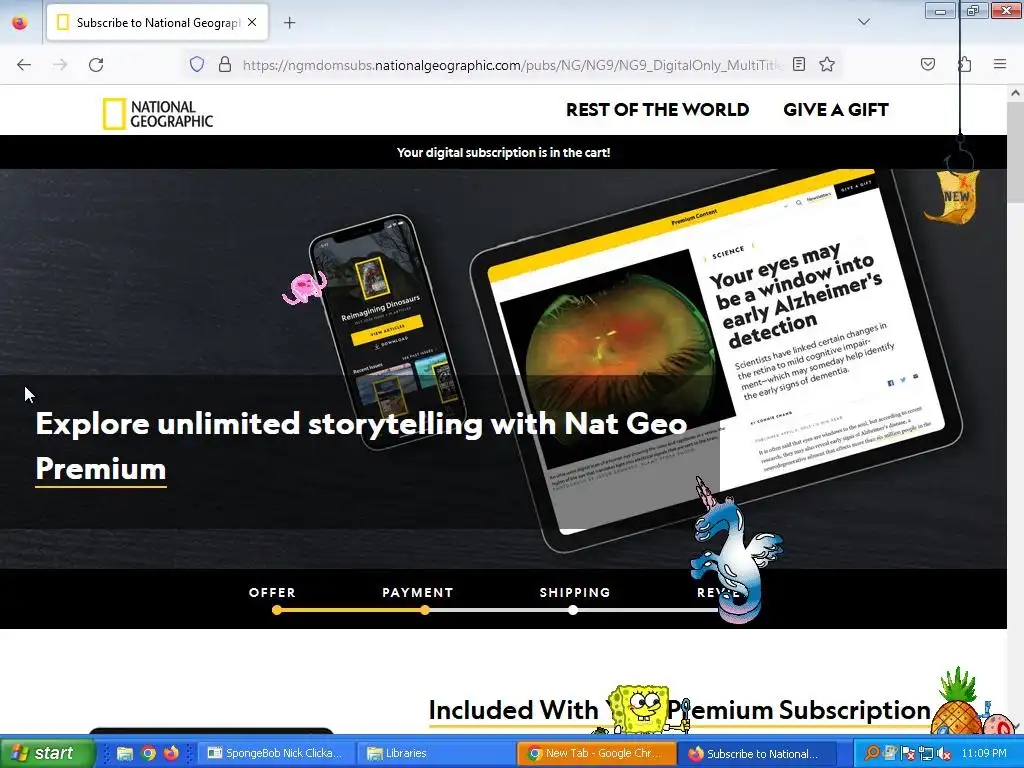
Task: Click the Payment progress dot
Action: [425, 610]
